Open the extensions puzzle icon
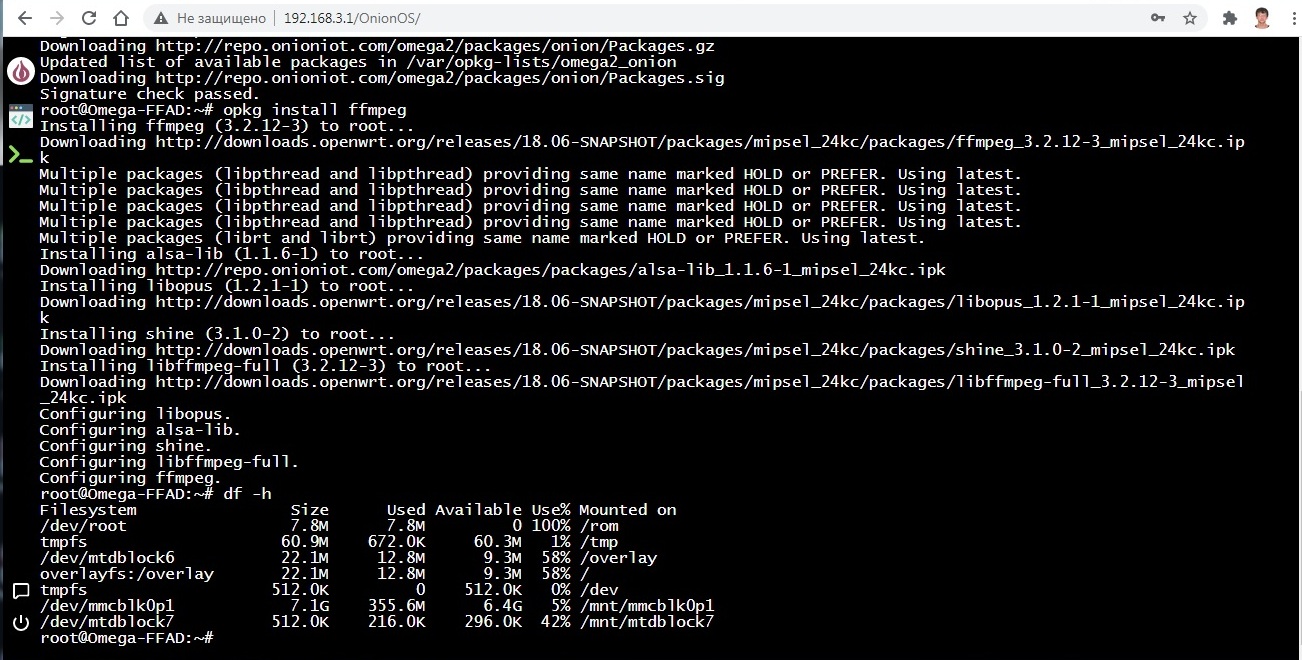This screenshot has height=660, width=1302. coord(1231,18)
